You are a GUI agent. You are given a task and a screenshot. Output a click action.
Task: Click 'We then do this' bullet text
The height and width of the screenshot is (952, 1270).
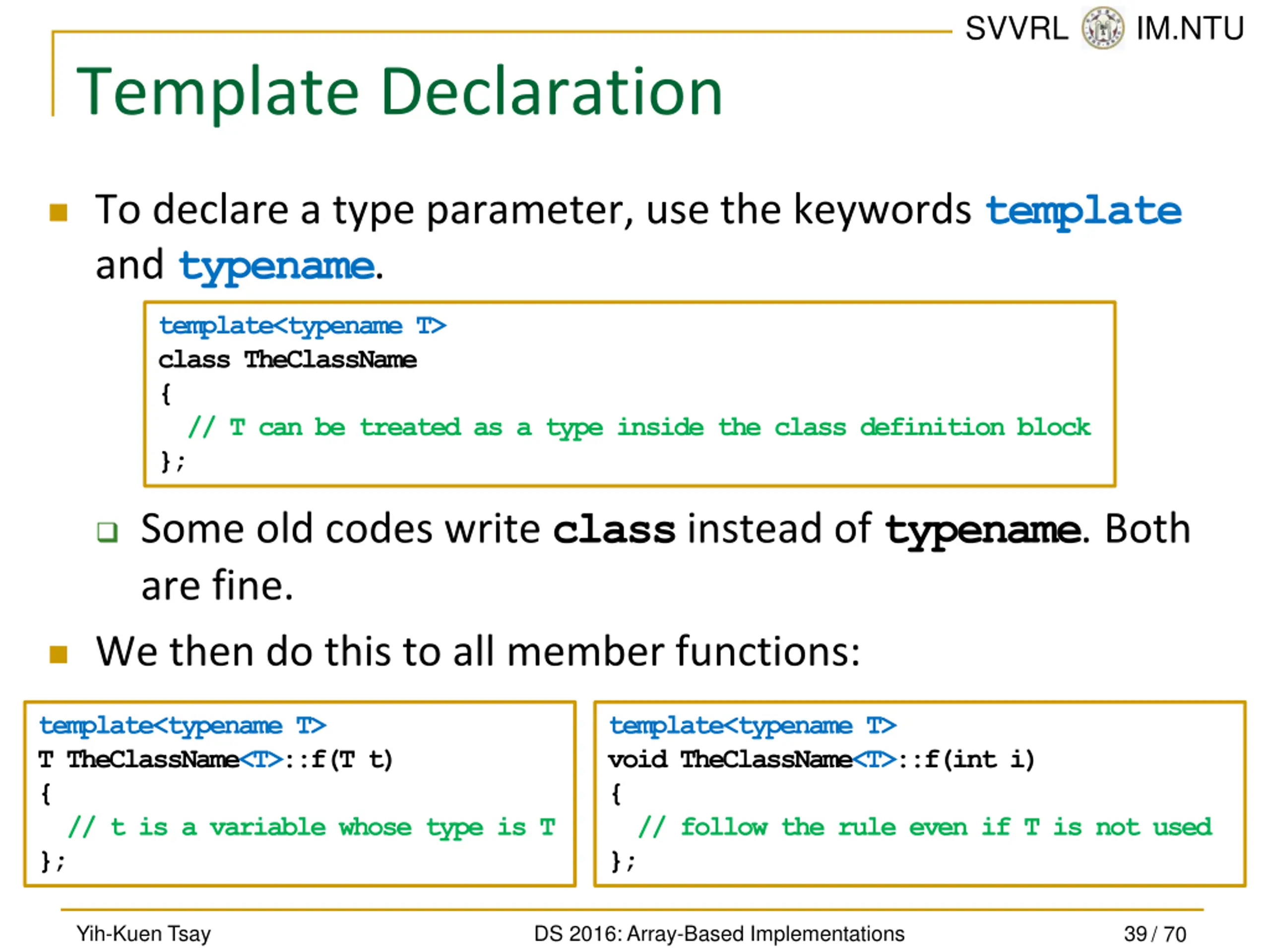pyautogui.click(x=478, y=652)
